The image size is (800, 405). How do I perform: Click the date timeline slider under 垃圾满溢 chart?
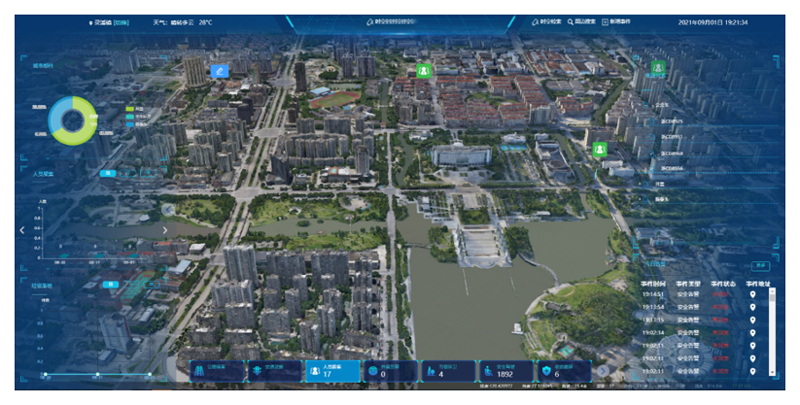click(x=97, y=374)
